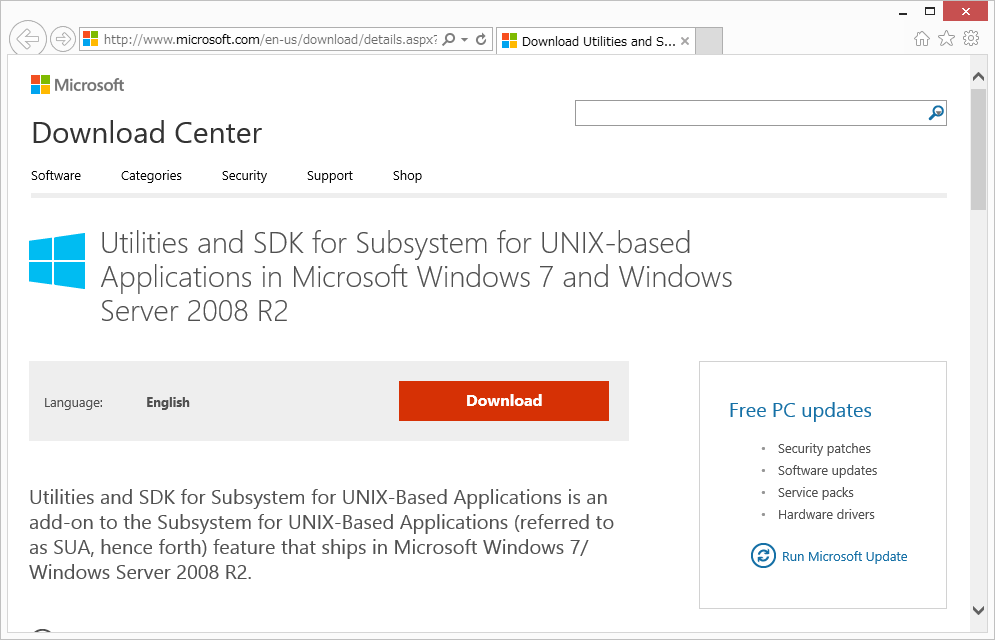Select the Support menu item
995x640 pixels.
[x=330, y=176]
